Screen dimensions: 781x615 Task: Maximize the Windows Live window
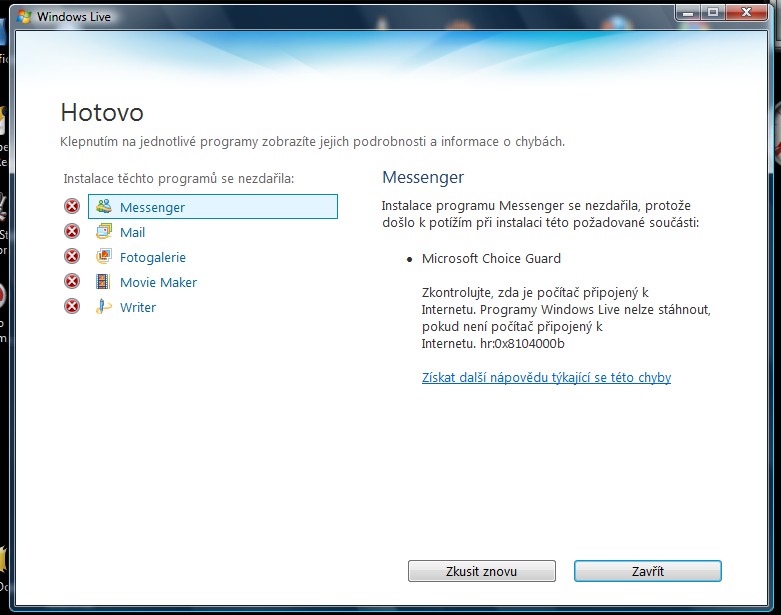(713, 12)
